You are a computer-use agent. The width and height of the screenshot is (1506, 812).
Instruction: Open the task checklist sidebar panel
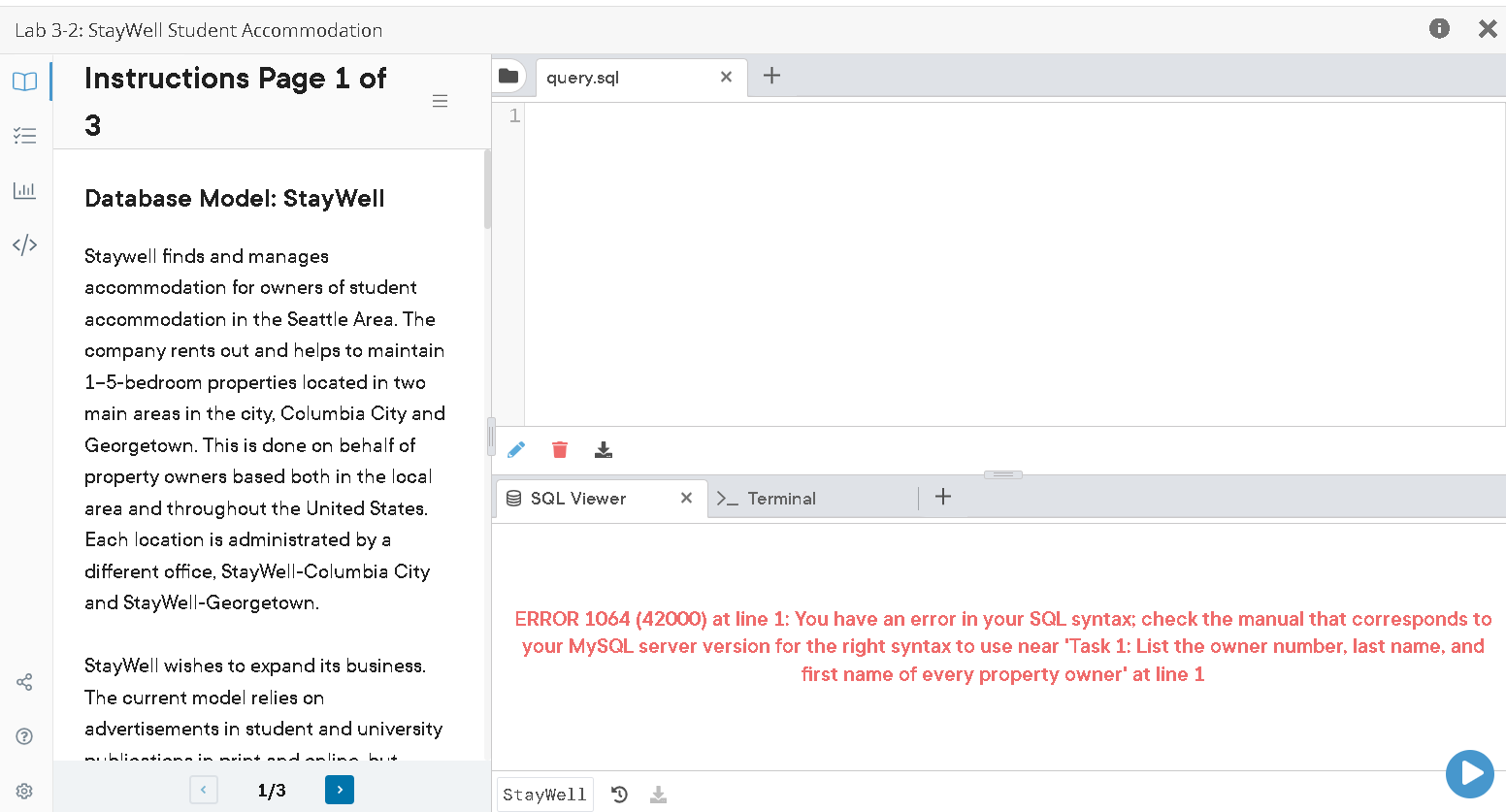[x=23, y=136]
